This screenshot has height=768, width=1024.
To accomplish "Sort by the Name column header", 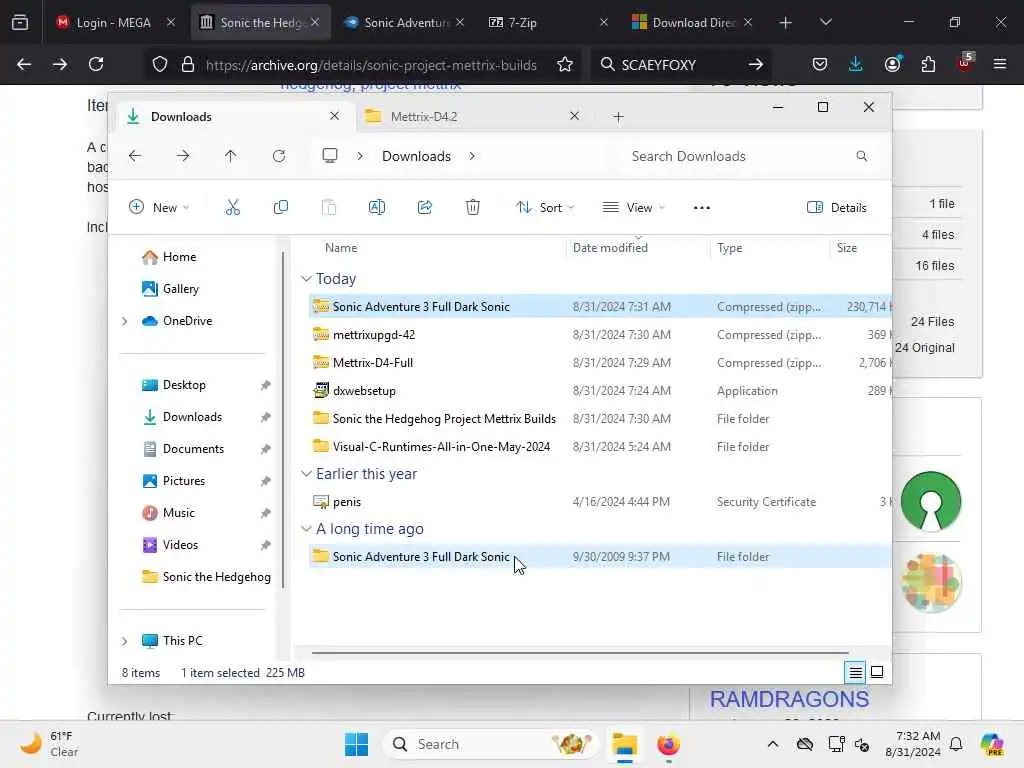I will click(x=341, y=248).
